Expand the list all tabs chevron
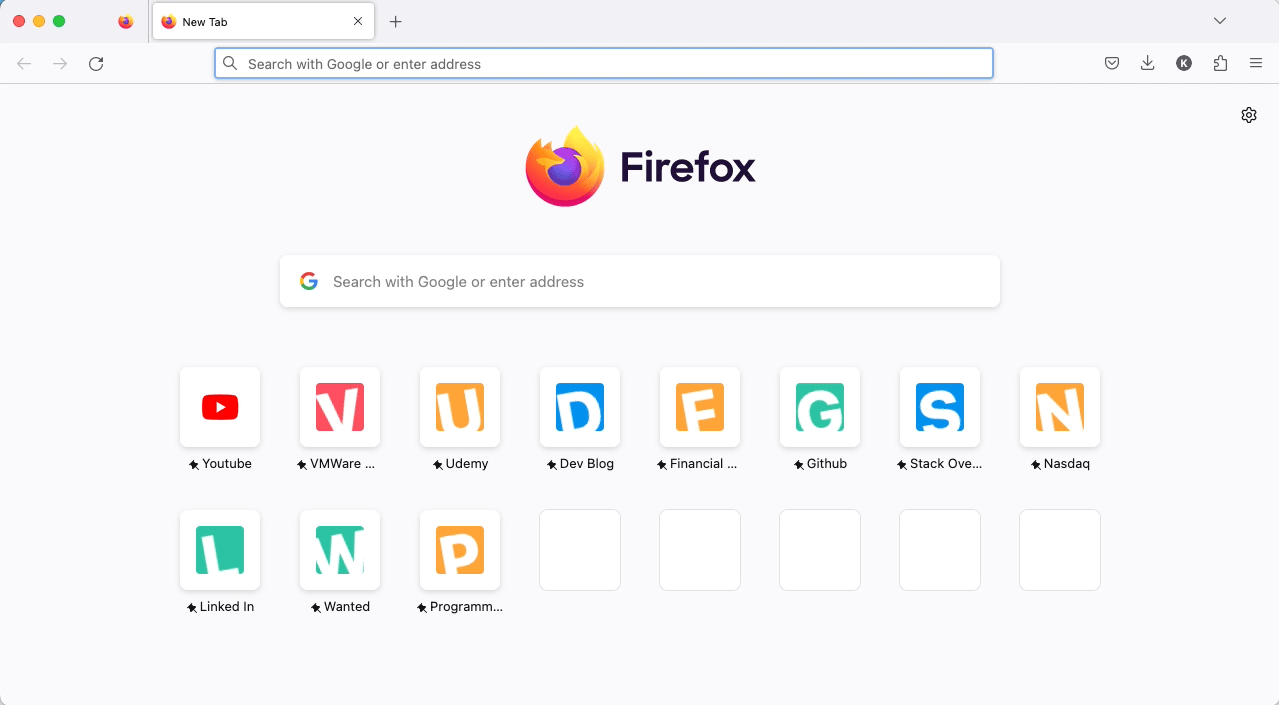Screen dimensions: 1279x705 (x=1220, y=22)
